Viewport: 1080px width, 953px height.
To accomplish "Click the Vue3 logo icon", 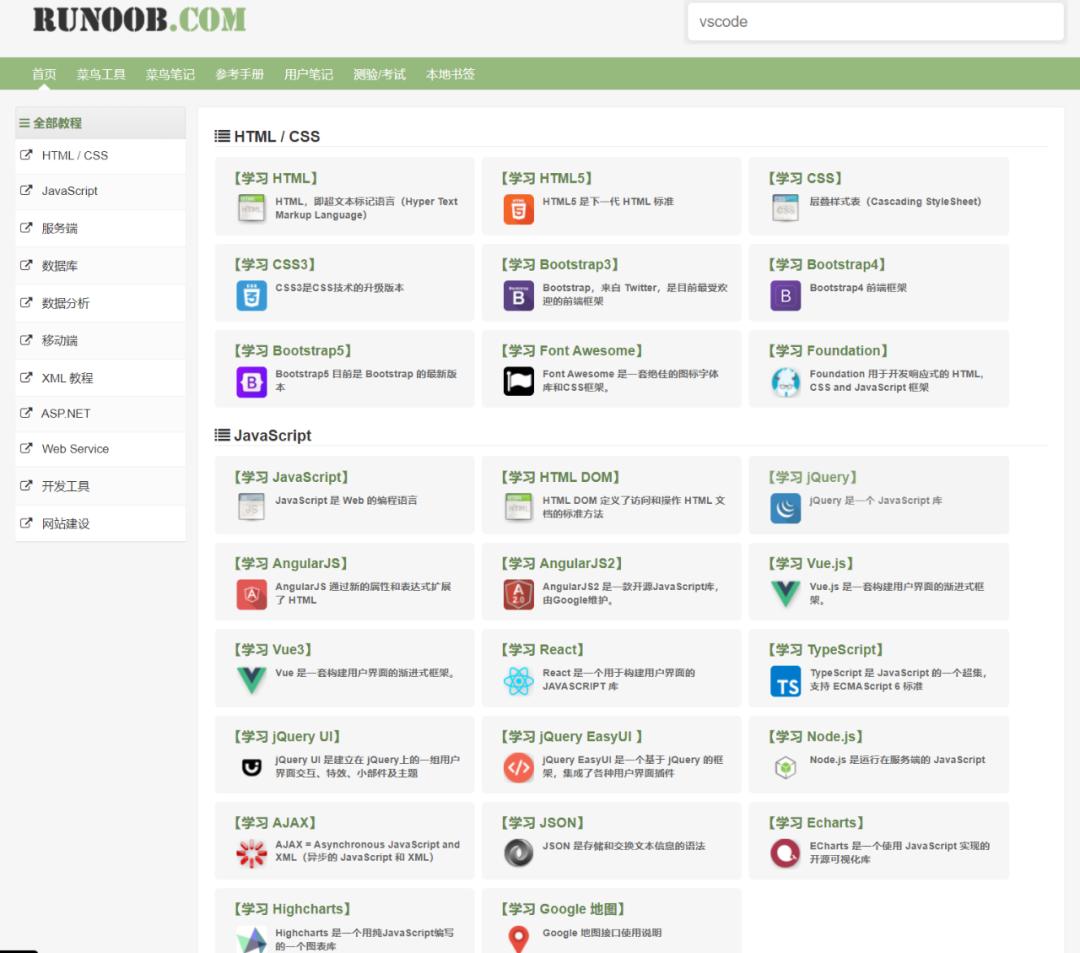I will [251, 680].
